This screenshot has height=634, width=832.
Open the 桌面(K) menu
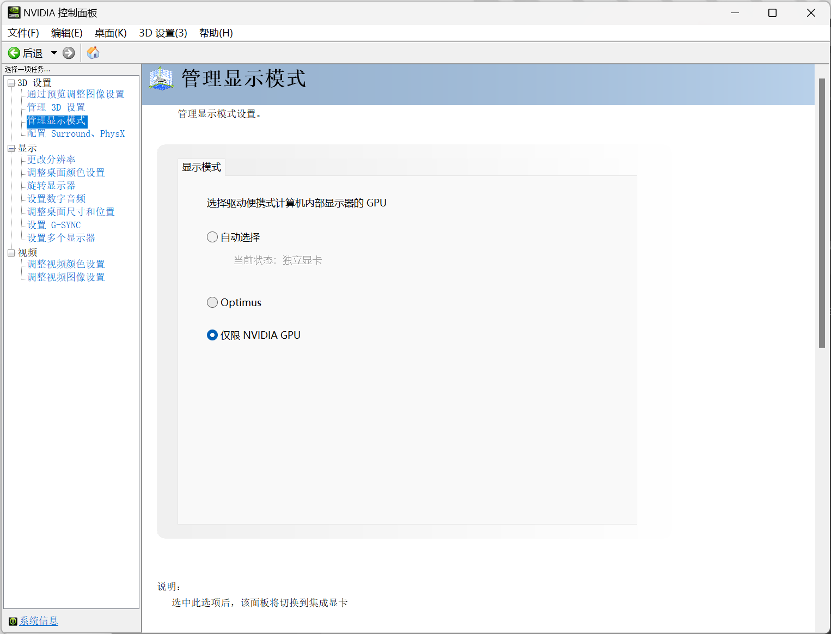pos(110,33)
